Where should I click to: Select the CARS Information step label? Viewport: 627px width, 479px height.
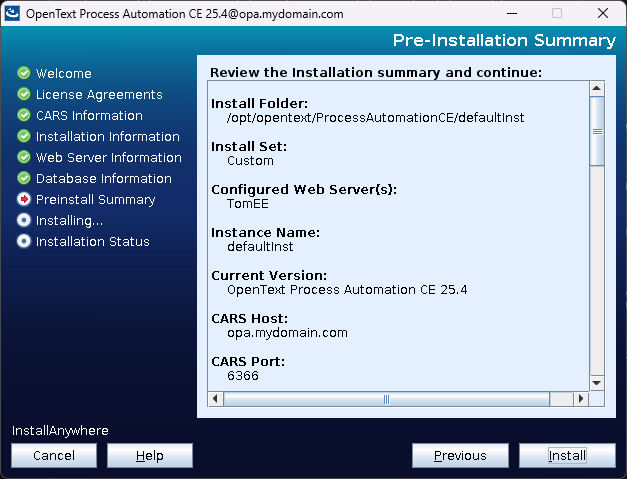pos(89,116)
